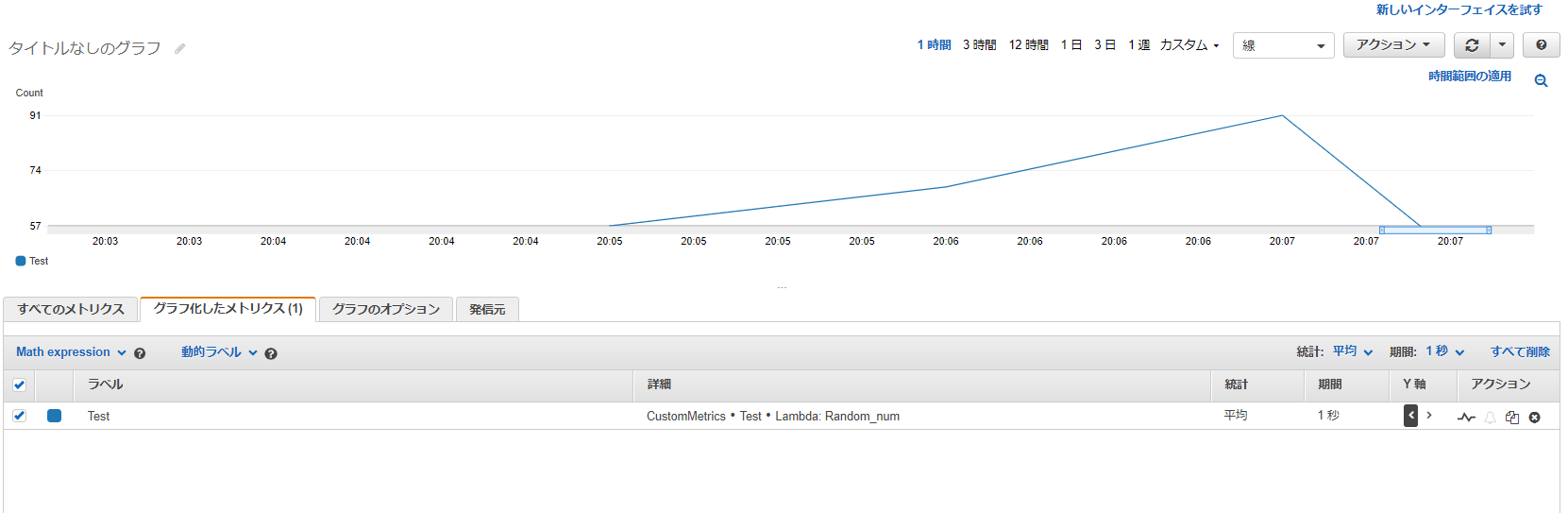Open the カスタム time range dropdown
The width and height of the screenshot is (1568, 513).
point(1189,45)
